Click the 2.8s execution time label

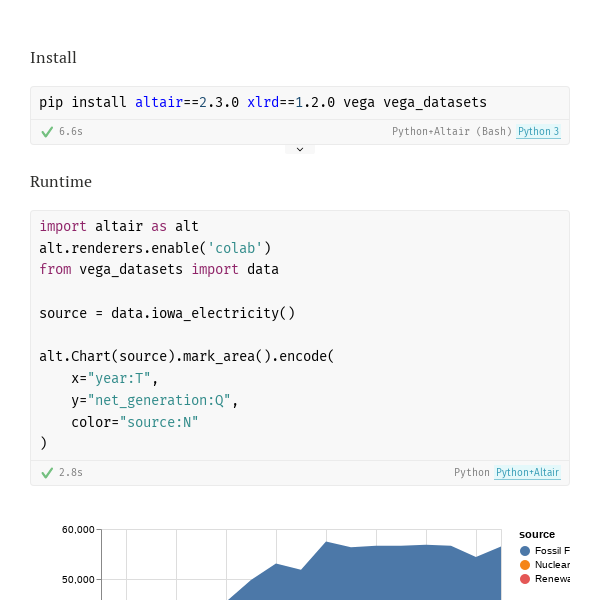[71, 473]
